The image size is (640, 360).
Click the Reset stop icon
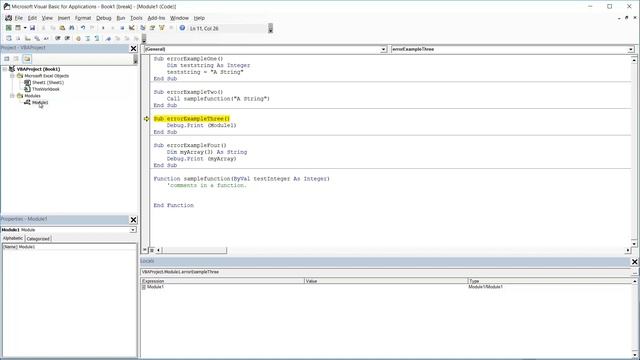[x=122, y=28]
